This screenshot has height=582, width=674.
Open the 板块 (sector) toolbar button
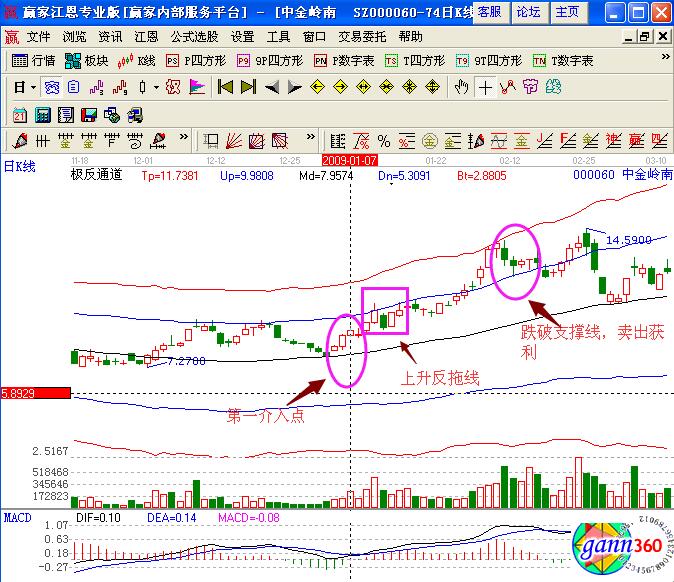pos(86,61)
